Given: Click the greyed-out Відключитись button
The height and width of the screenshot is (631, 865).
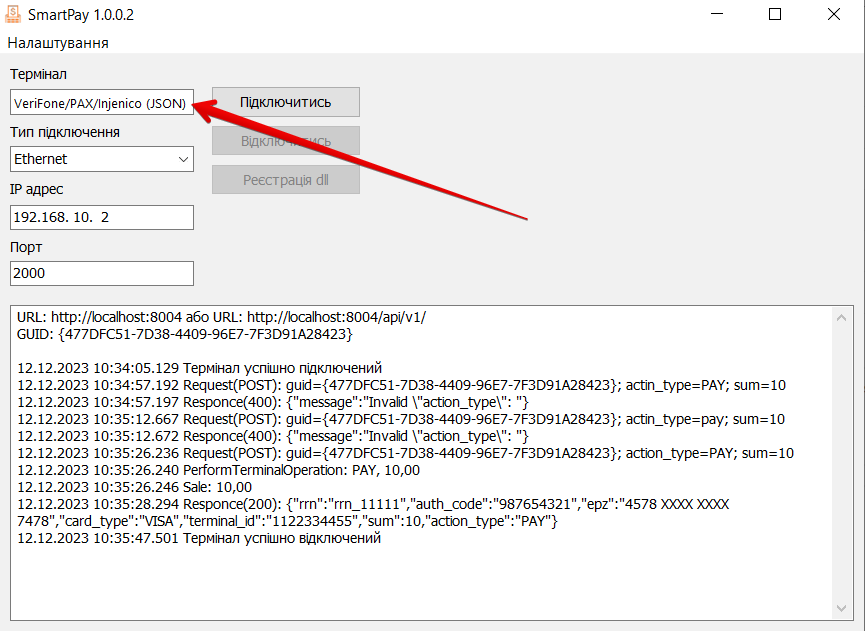Looking at the screenshot, I should [x=285, y=141].
